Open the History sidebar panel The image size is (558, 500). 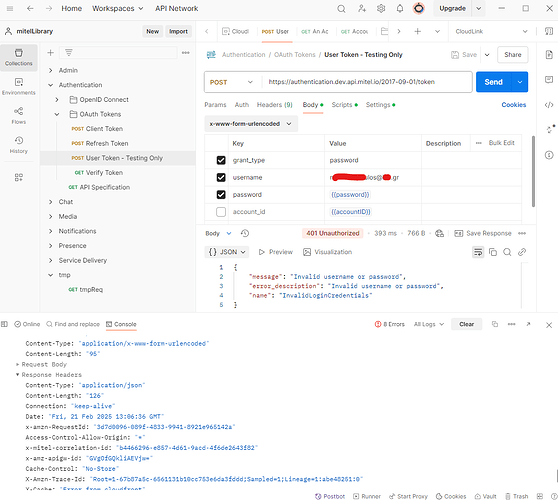19,145
